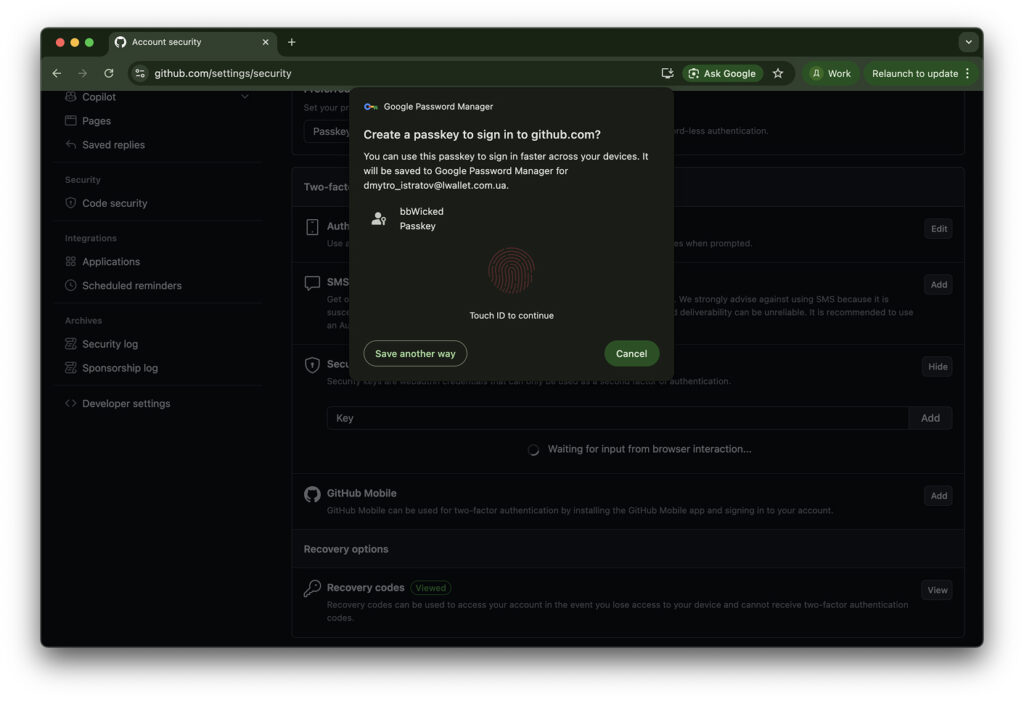
Task: Click View for Recovery codes
Action: (x=937, y=590)
